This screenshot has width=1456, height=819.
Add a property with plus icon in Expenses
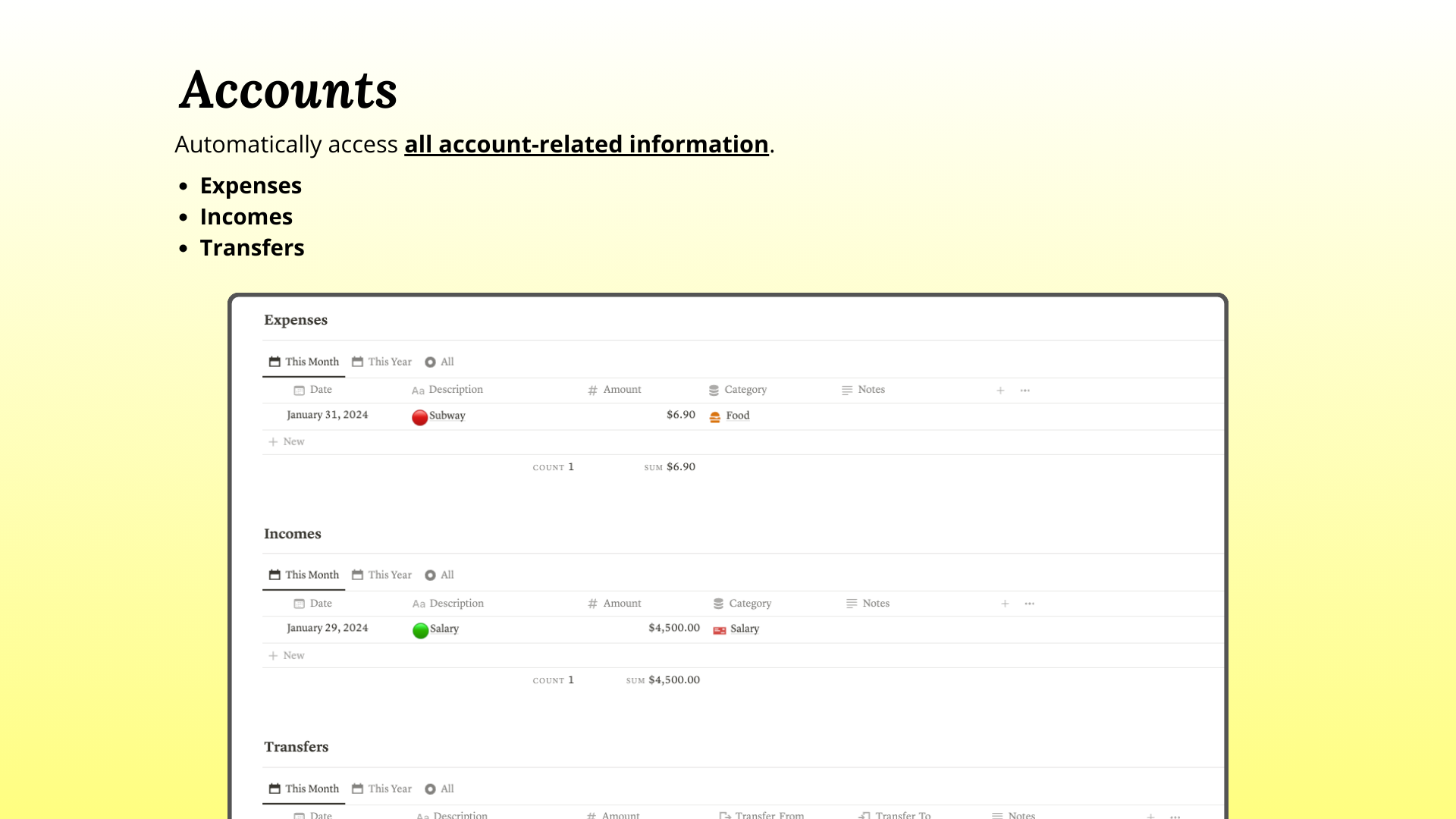(x=1000, y=391)
